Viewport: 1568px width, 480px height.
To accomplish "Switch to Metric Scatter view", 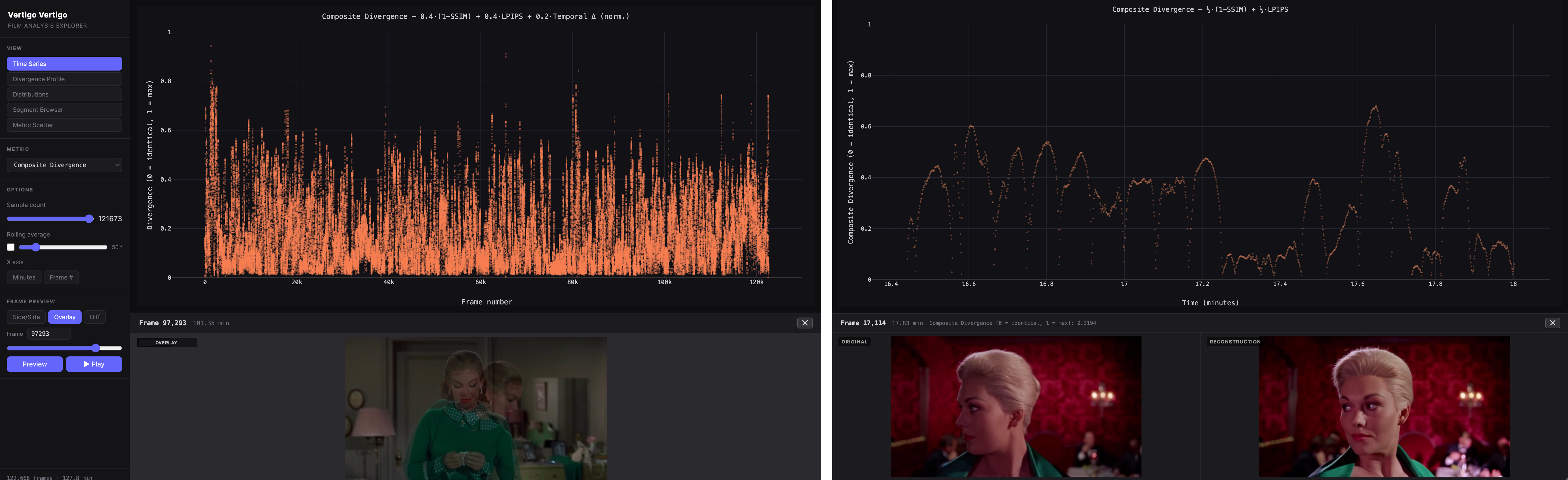I will point(64,125).
